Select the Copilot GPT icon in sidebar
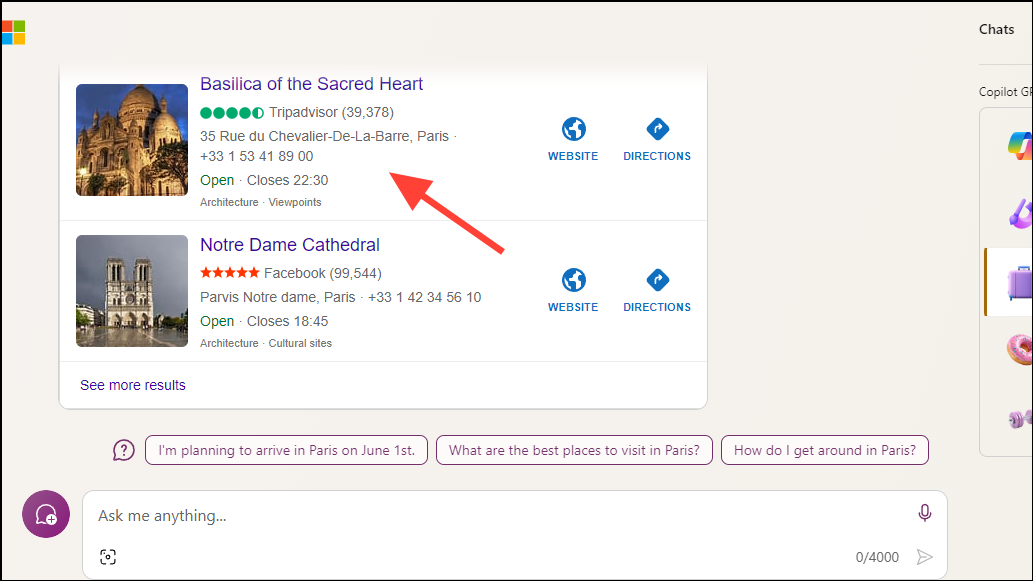The height and width of the screenshot is (581, 1033). coord(1020,146)
